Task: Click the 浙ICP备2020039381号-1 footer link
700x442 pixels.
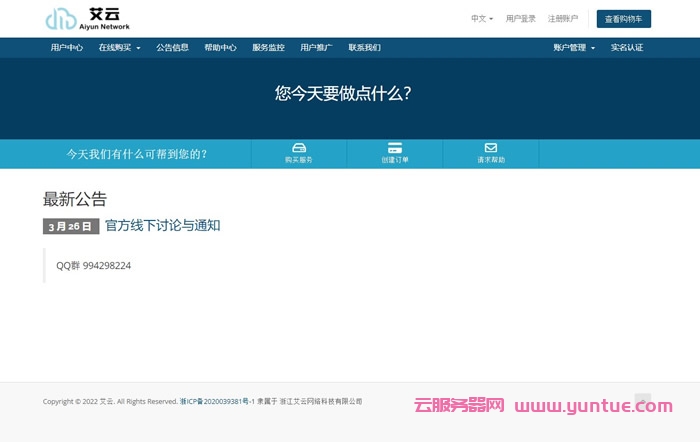Action: tap(217, 401)
